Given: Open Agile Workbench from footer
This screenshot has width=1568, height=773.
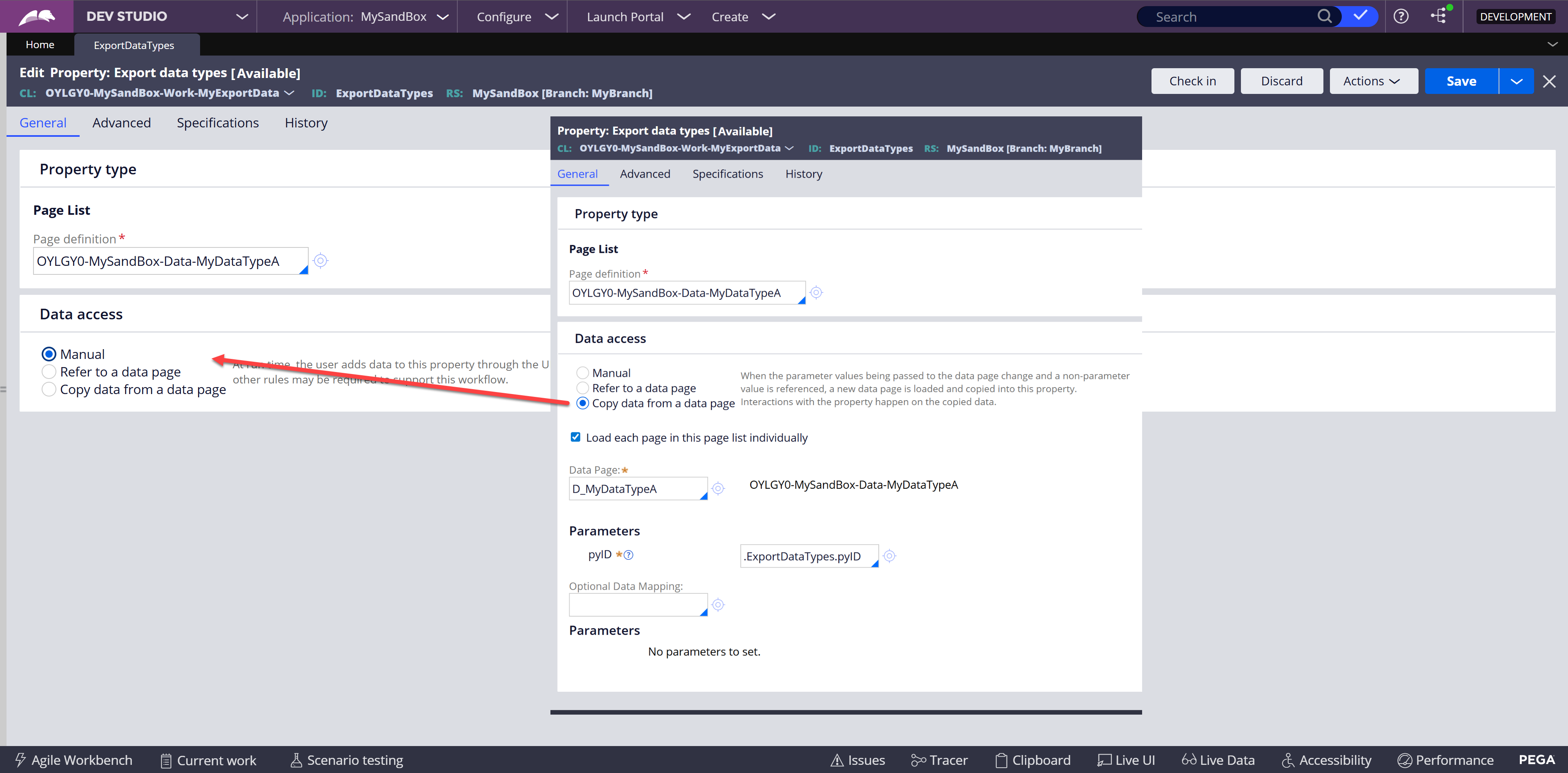Looking at the screenshot, I should [x=73, y=760].
